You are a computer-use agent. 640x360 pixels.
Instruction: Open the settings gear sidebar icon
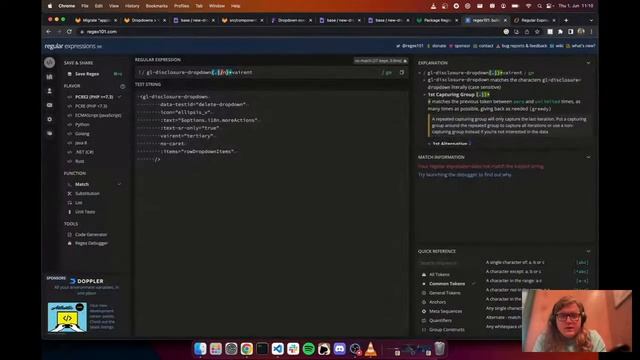tap(49, 119)
